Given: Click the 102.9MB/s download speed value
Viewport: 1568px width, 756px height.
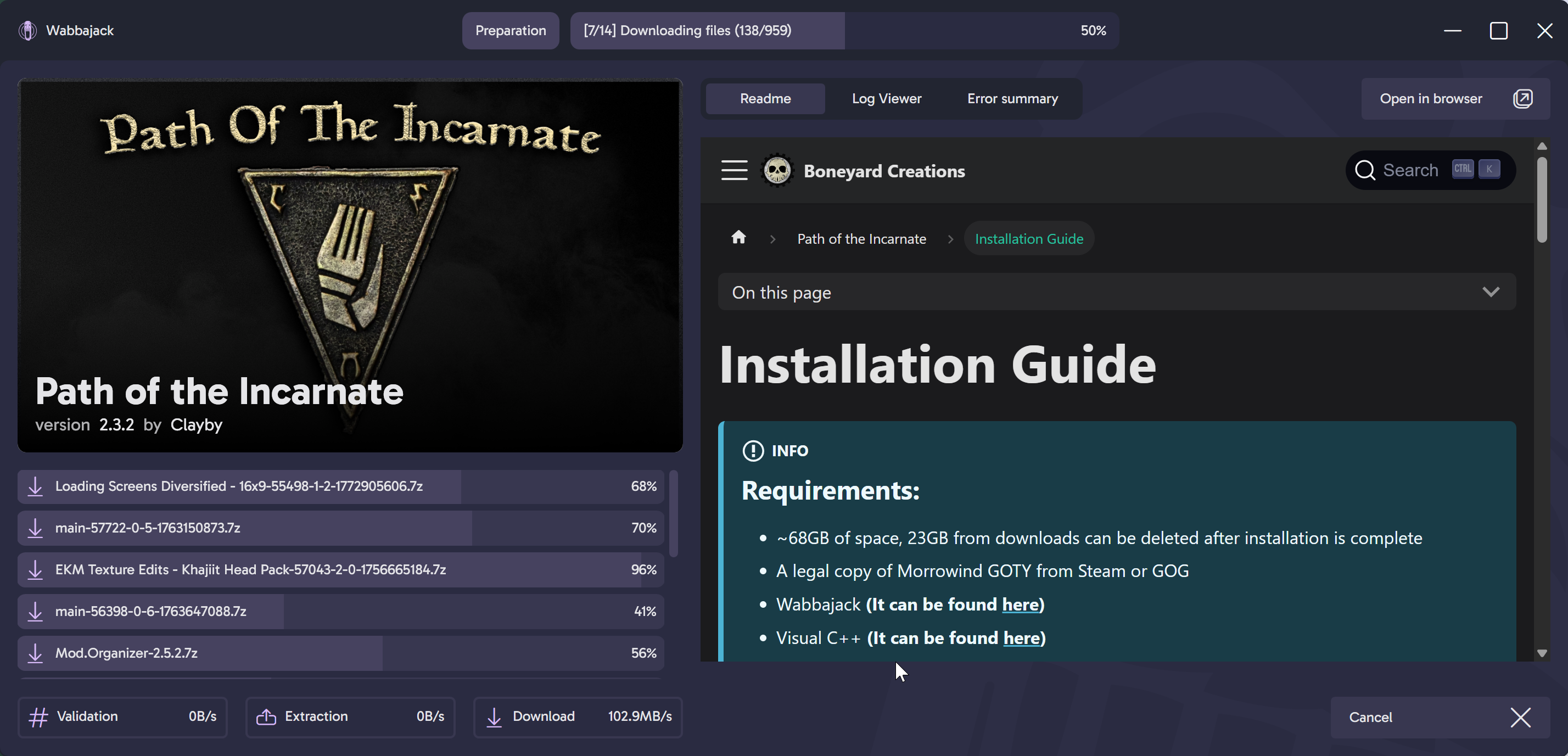Looking at the screenshot, I should click(640, 716).
